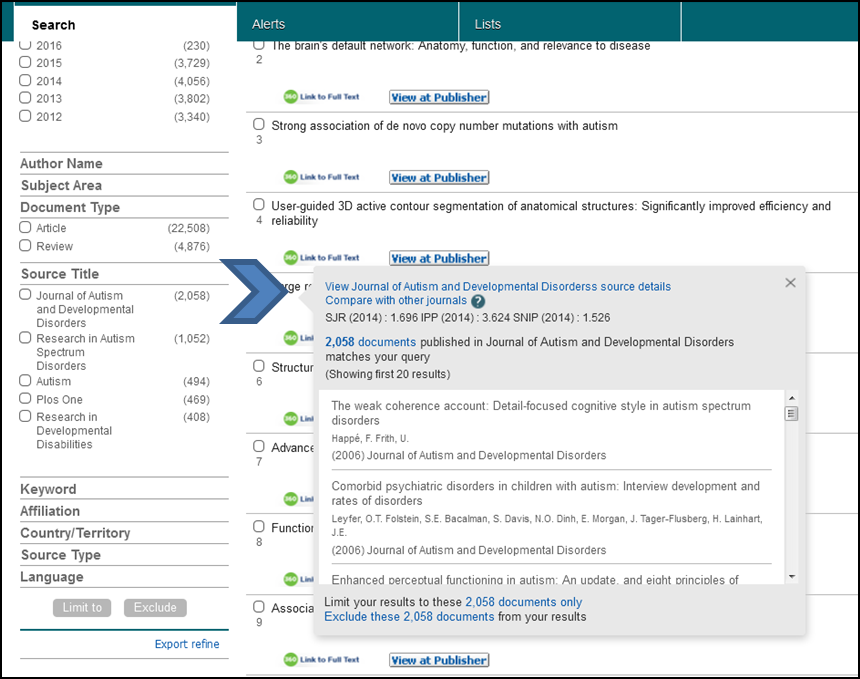Expand the Author Name filter section
The image size is (860, 679).
coord(62,164)
